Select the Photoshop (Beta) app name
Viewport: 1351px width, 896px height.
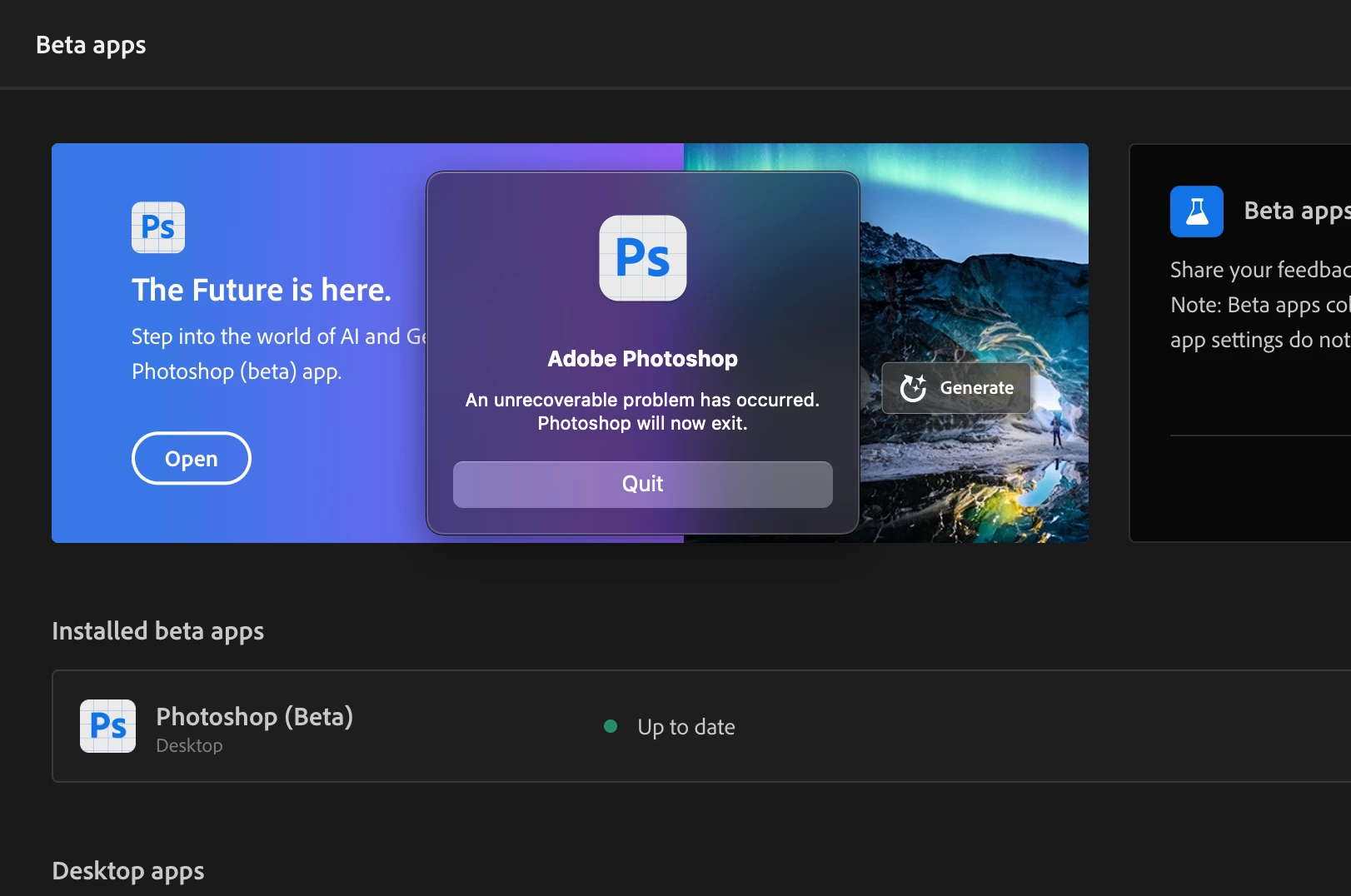254,716
